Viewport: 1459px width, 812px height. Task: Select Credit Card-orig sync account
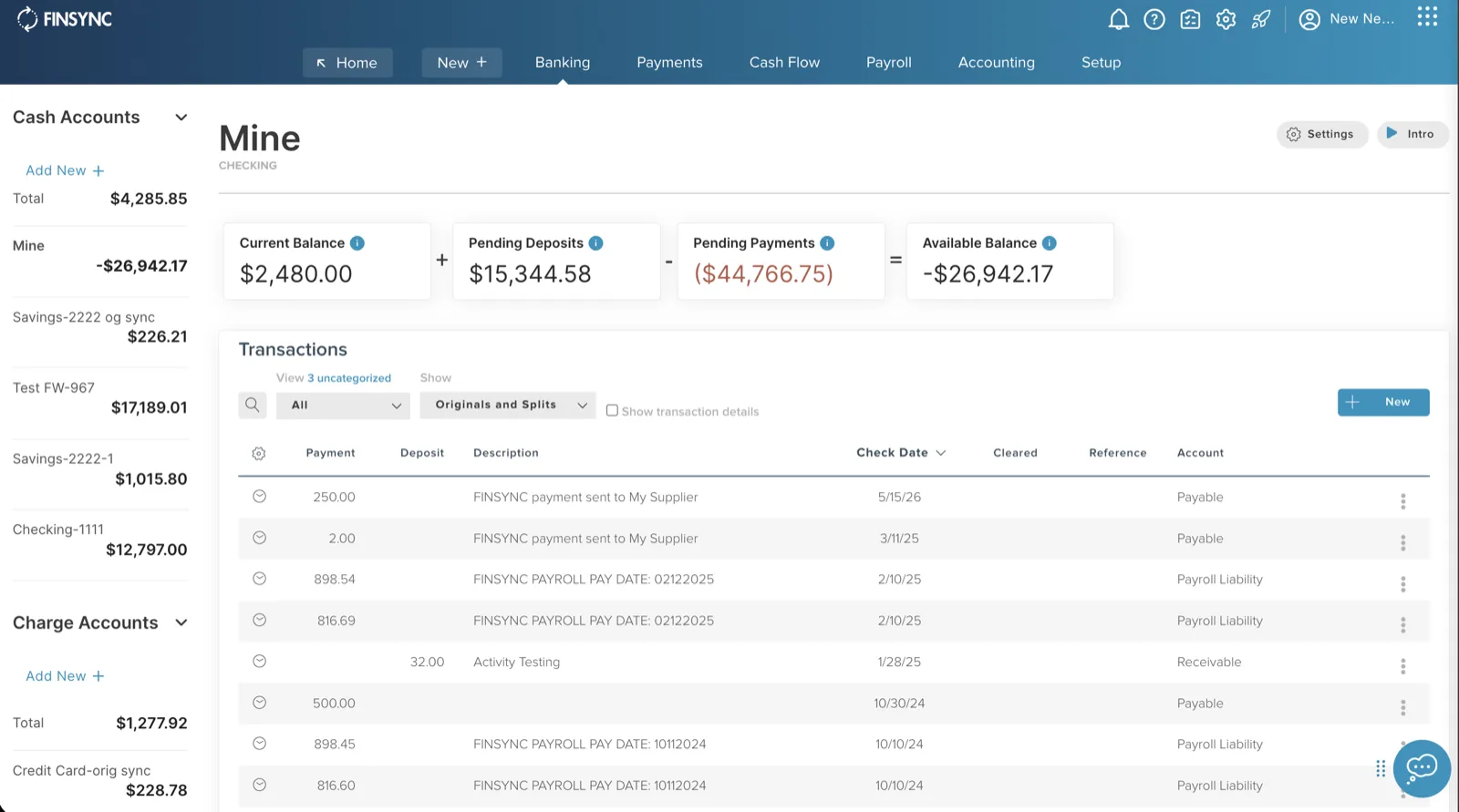(99, 781)
